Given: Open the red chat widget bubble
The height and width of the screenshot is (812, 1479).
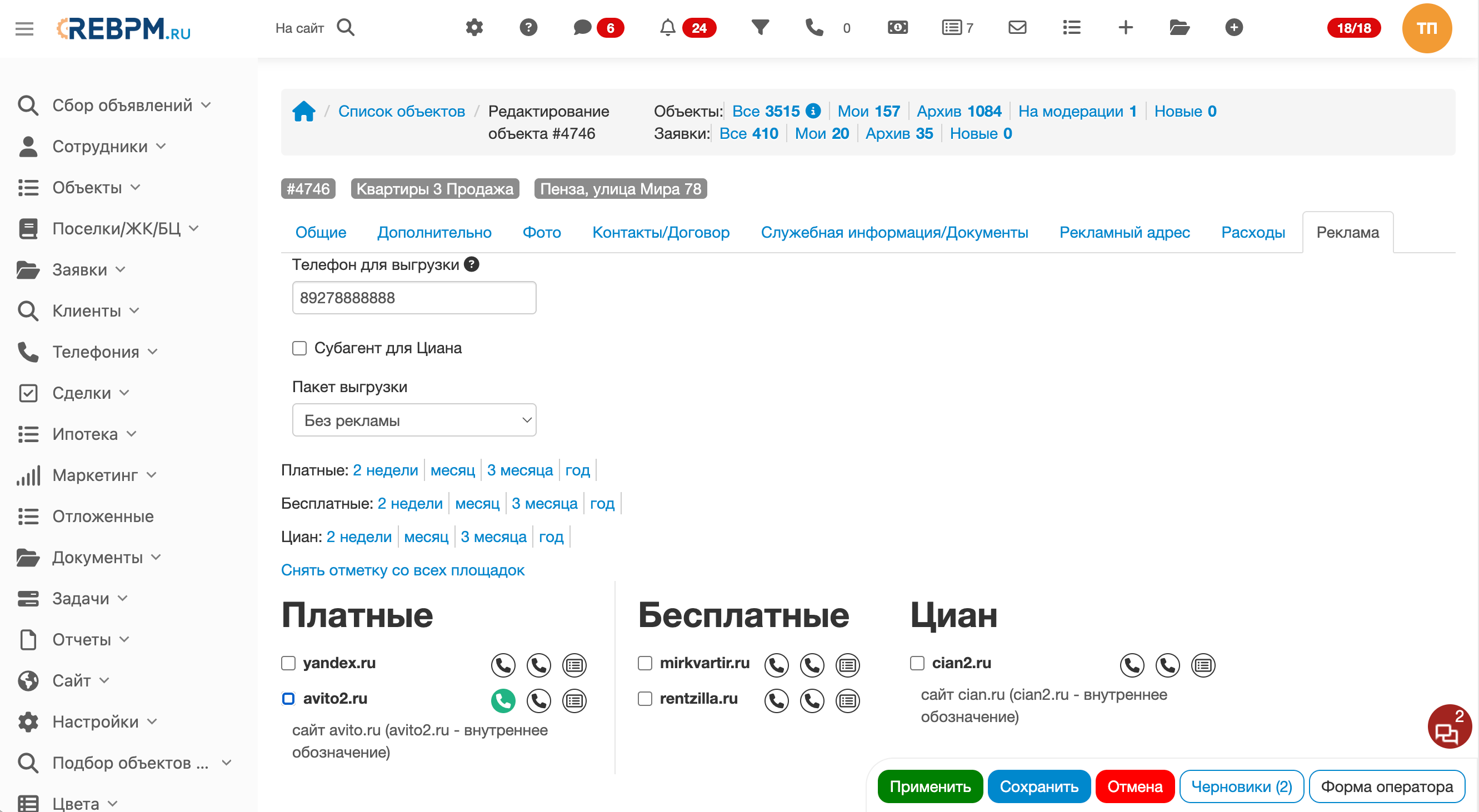Looking at the screenshot, I should [x=1449, y=726].
